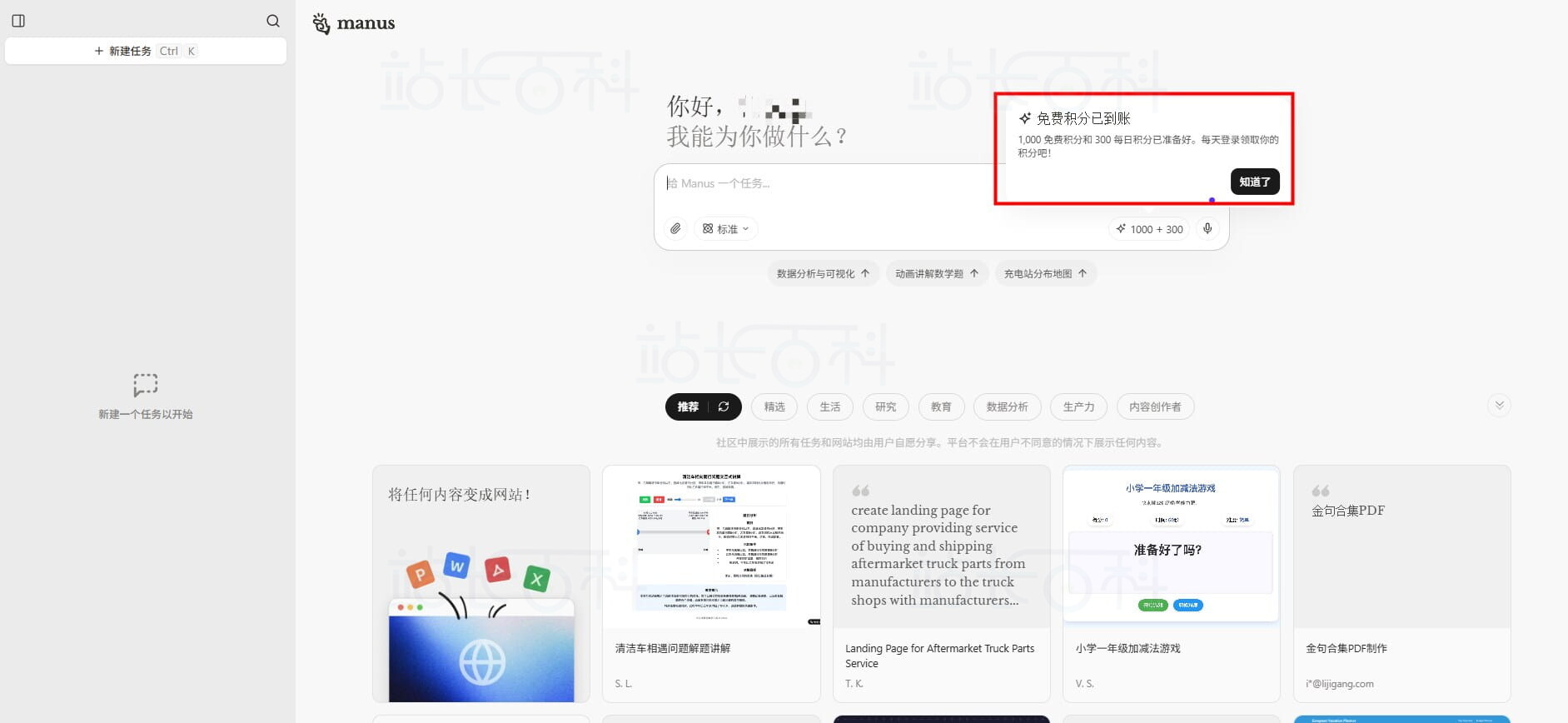Image resolution: width=1568 pixels, height=723 pixels.
Task: Pick the 充电站分布地图 suggestion chip
Action: (1045, 273)
